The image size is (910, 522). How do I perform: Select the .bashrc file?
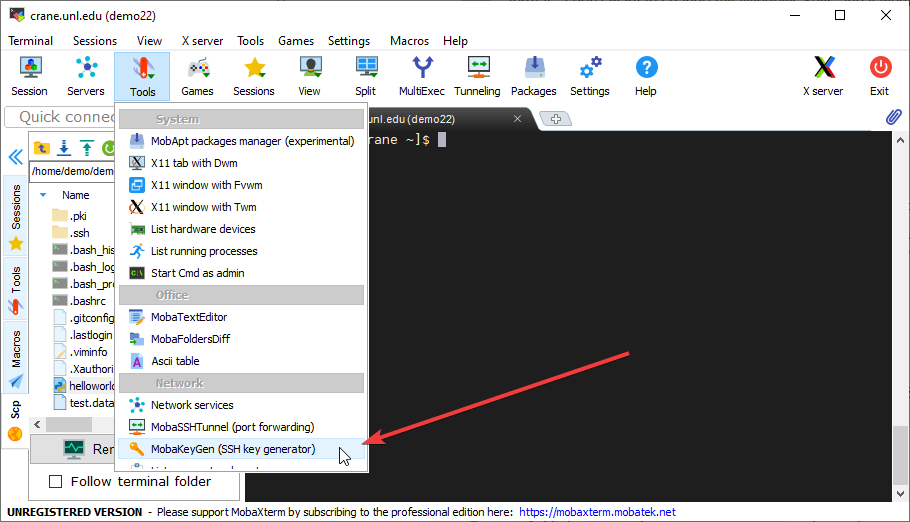(x=80, y=301)
